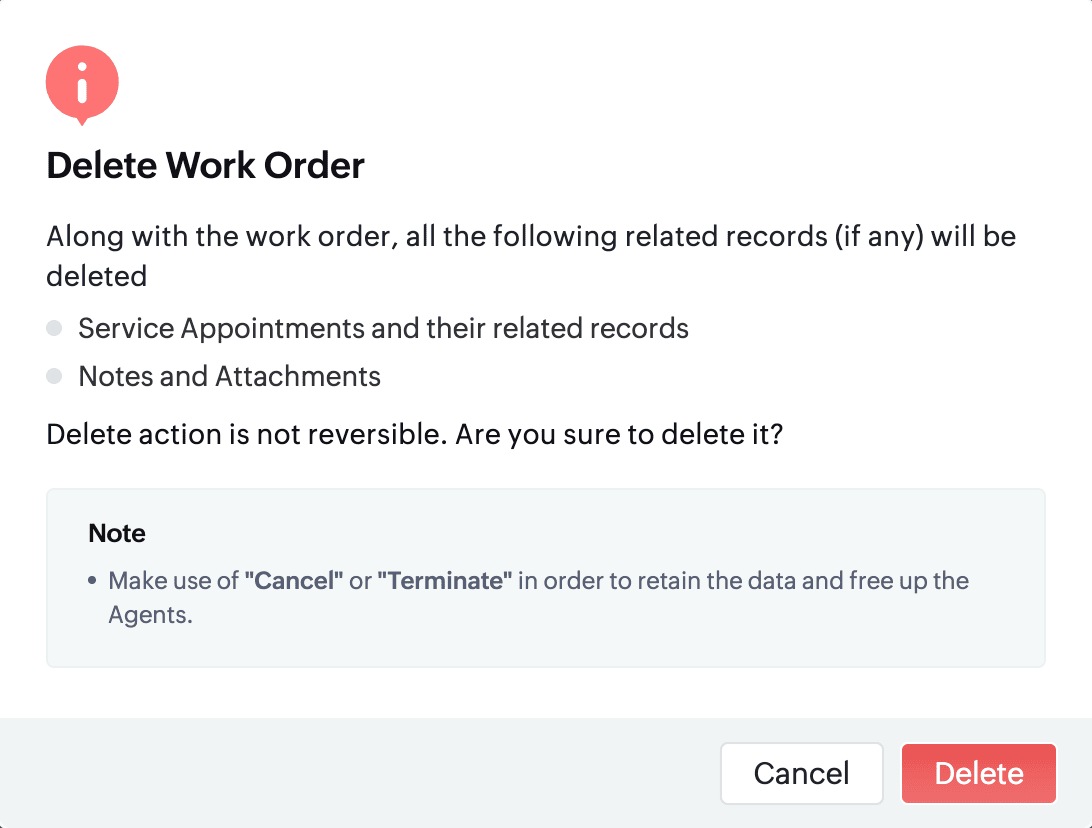
Task: Click the Note heading
Action: [117, 533]
